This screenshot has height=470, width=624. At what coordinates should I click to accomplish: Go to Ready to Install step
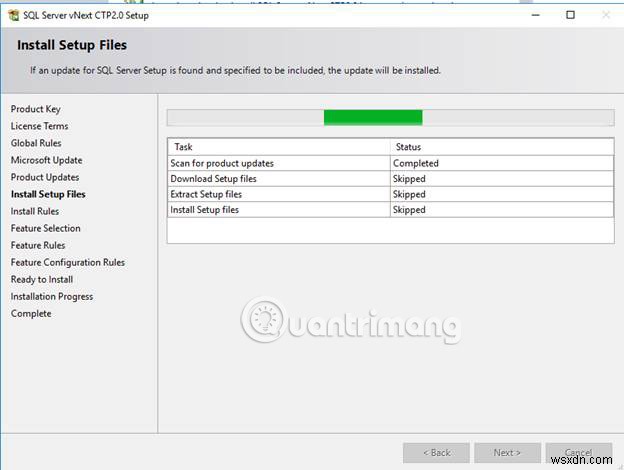(42, 280)
